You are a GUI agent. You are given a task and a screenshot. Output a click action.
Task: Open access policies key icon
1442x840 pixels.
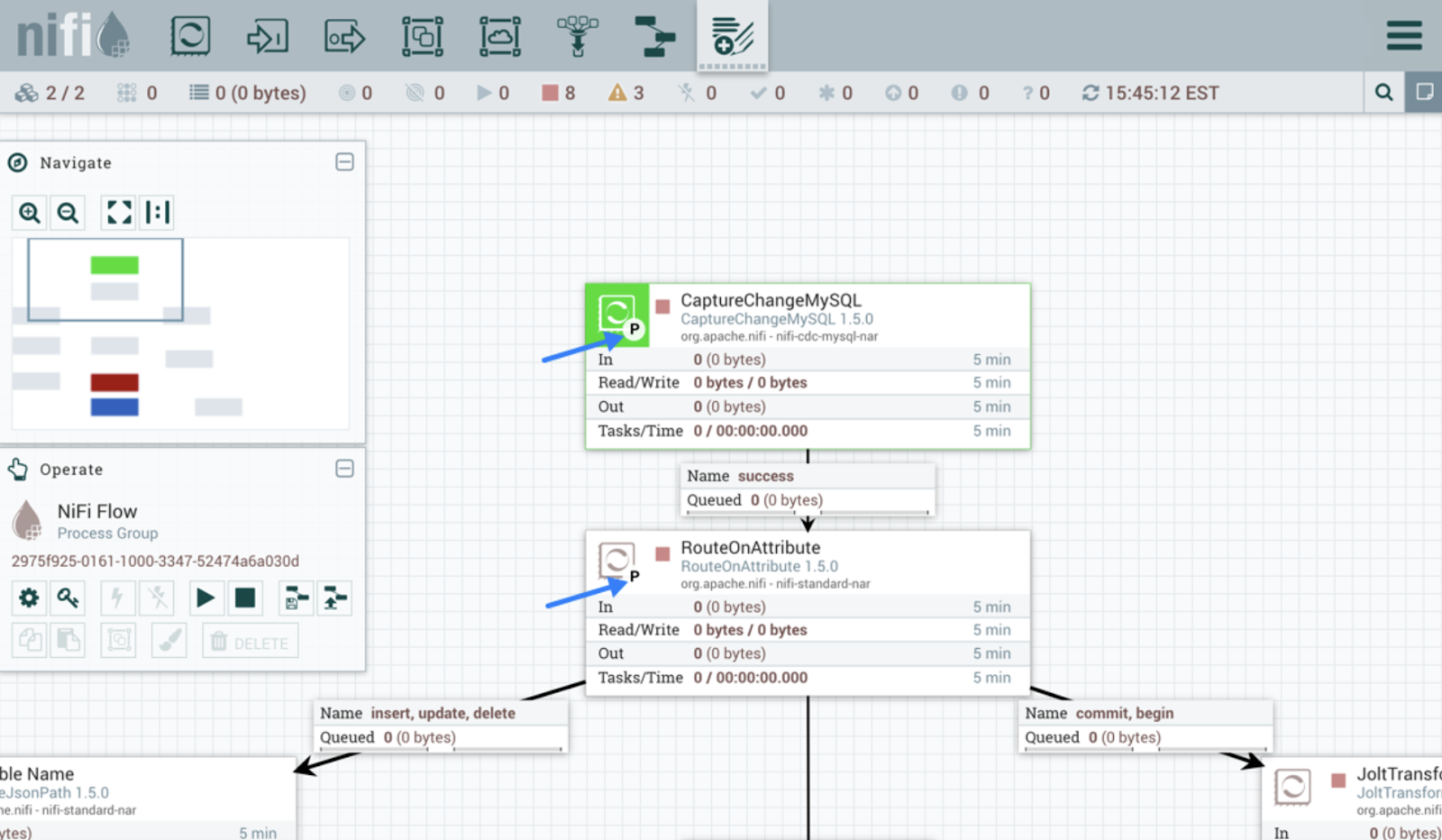[x=68, y=598]
